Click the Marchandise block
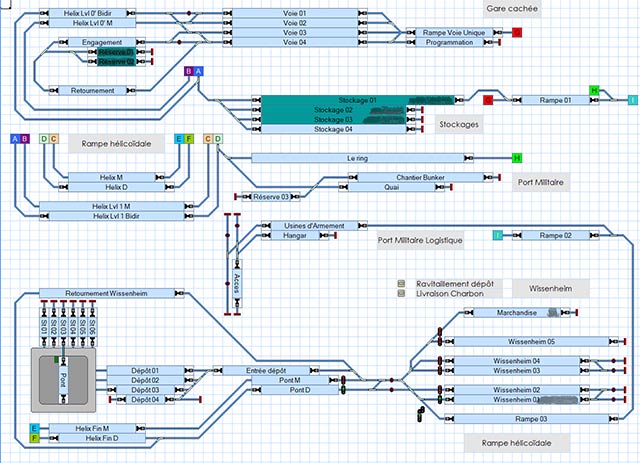 pos(517,313)
